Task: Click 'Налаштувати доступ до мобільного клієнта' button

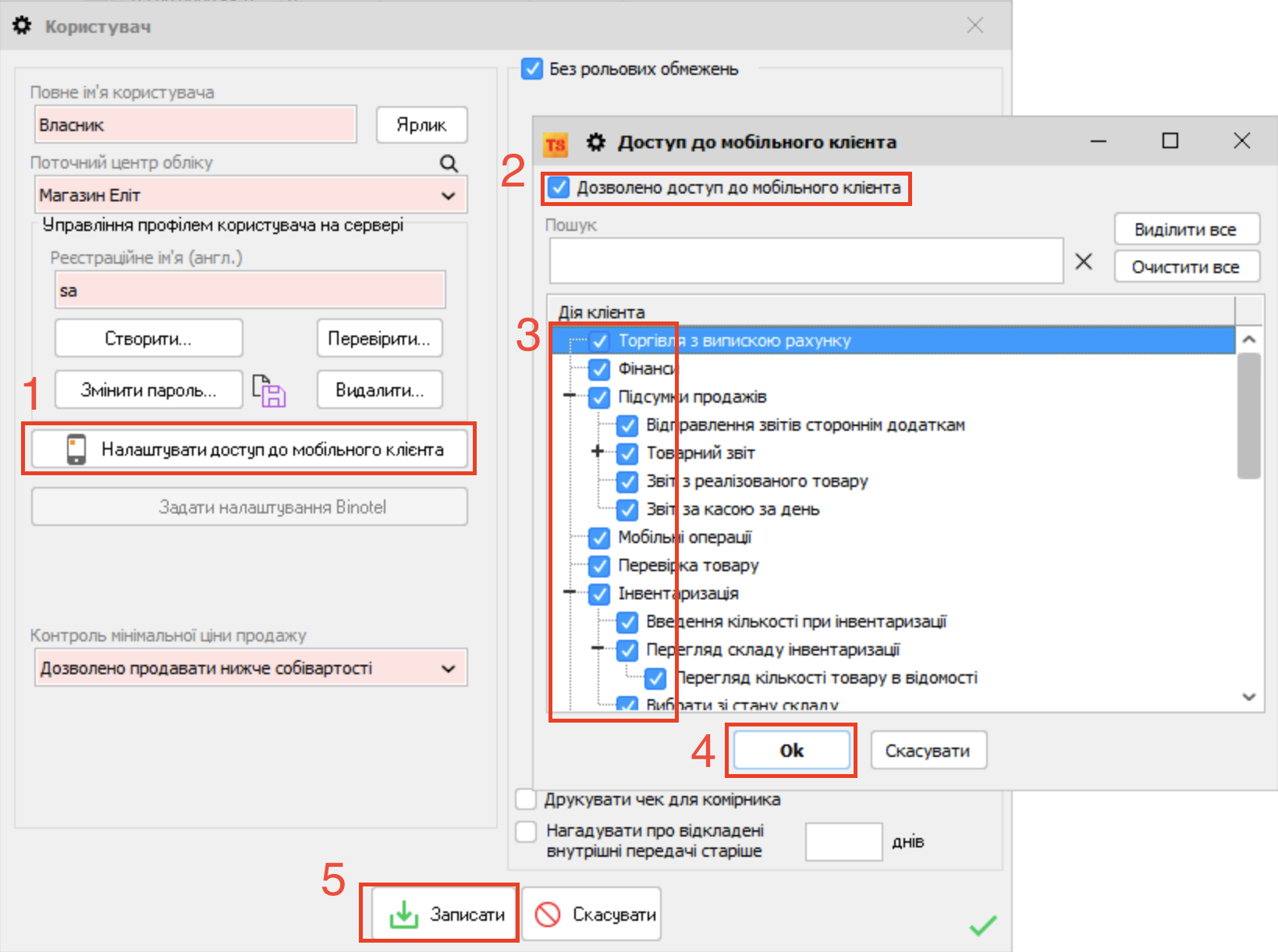Action: click(250, 449)
